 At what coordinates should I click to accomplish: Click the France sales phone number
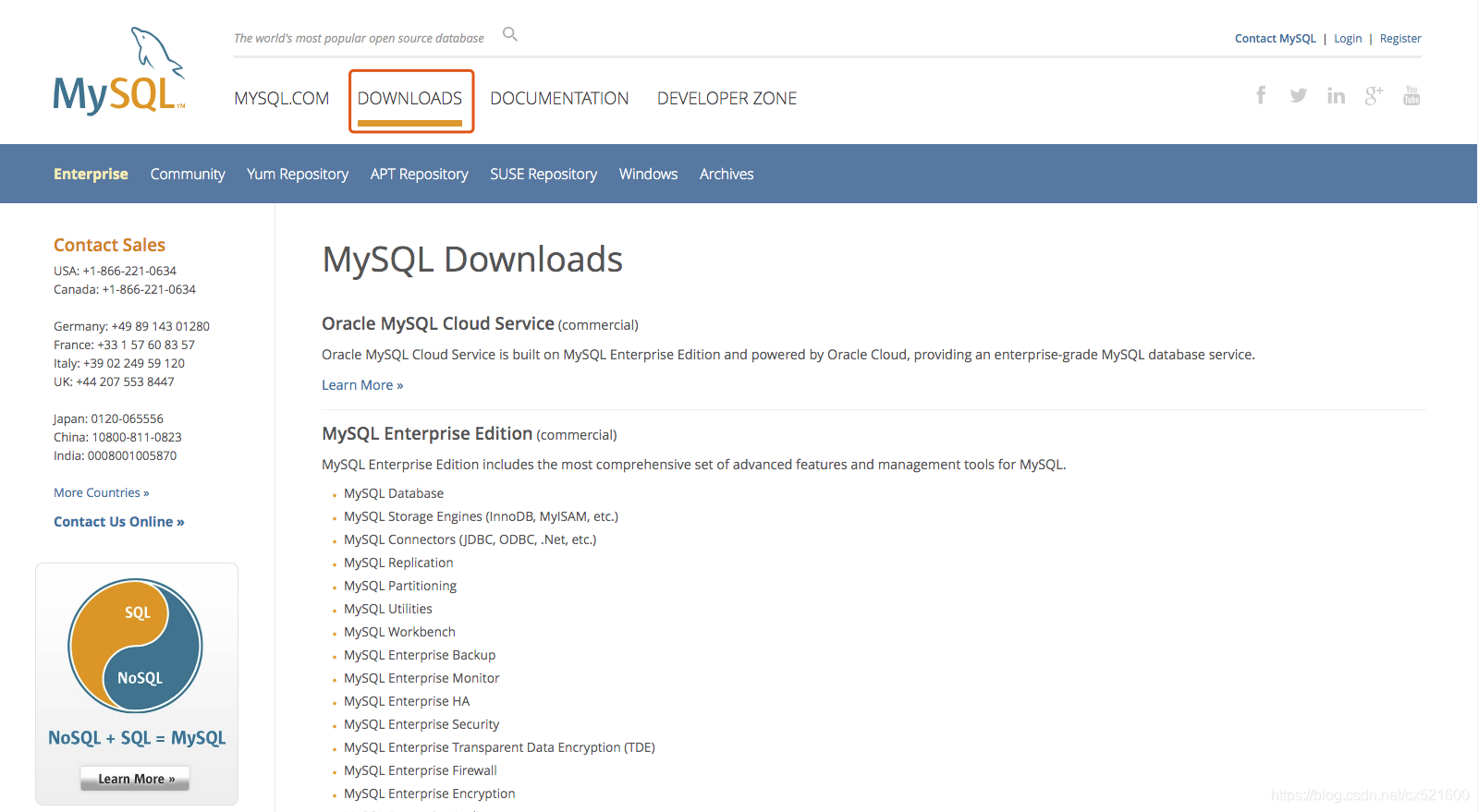(x=146, y=345)
